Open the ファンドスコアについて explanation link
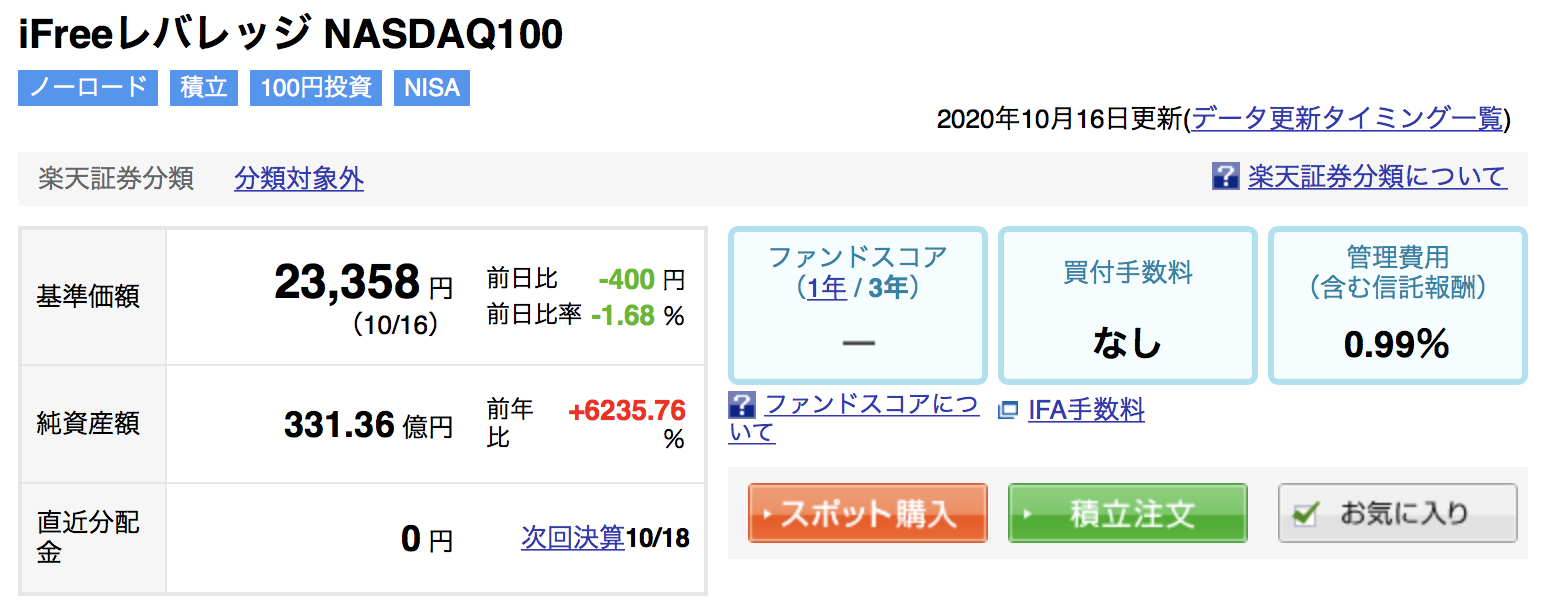Image resolution: width=1556 pixels, height=602 pixels. (x=854, y=418)
